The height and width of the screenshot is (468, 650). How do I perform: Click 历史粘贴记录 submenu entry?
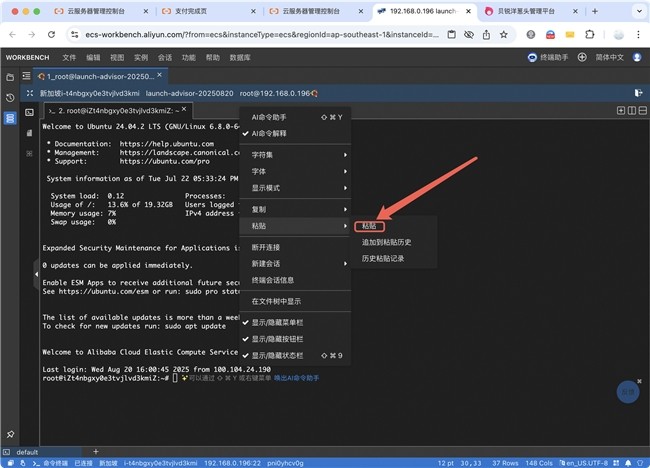383,258
